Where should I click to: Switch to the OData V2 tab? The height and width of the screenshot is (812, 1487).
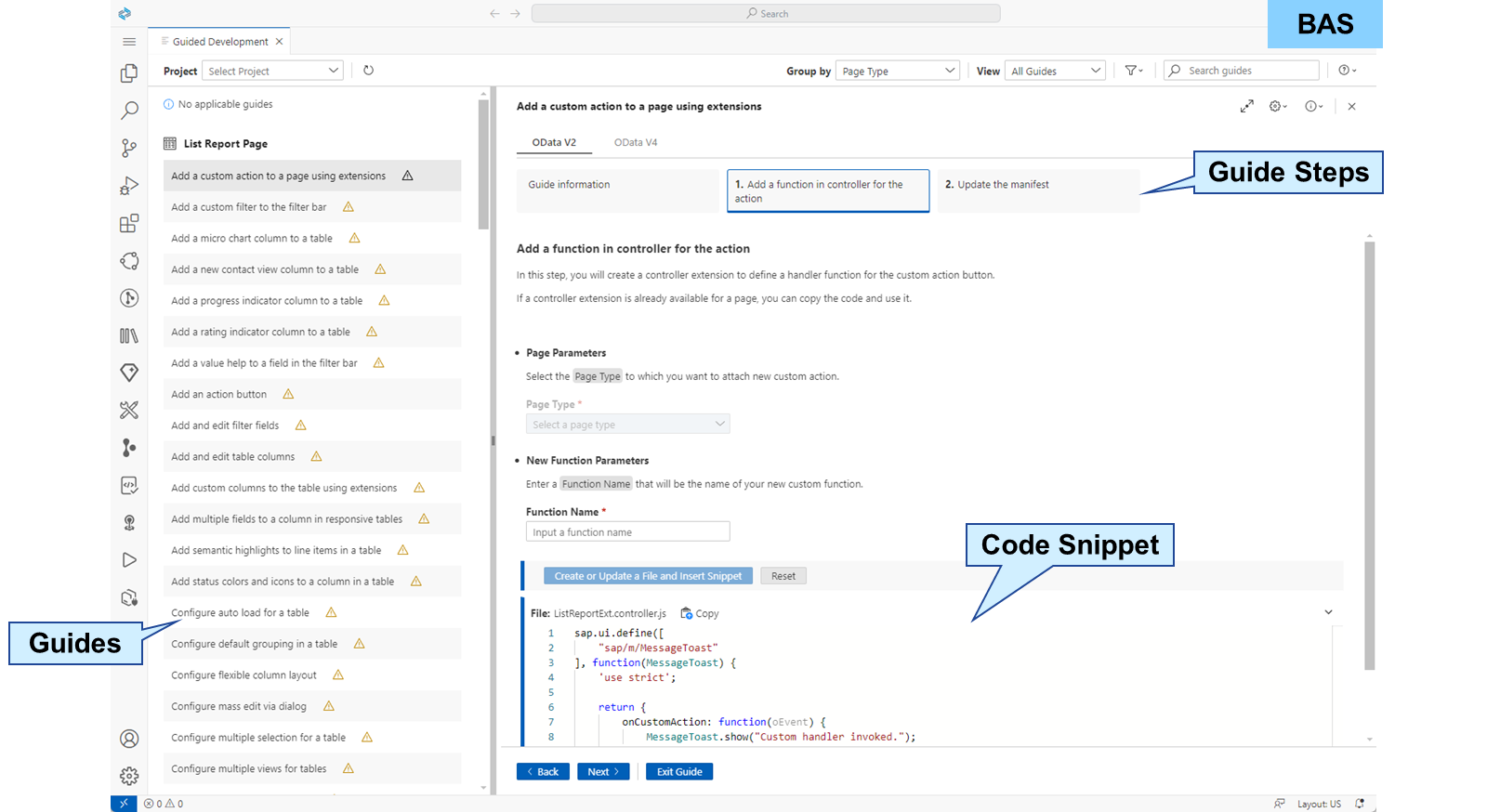point(554,142)
